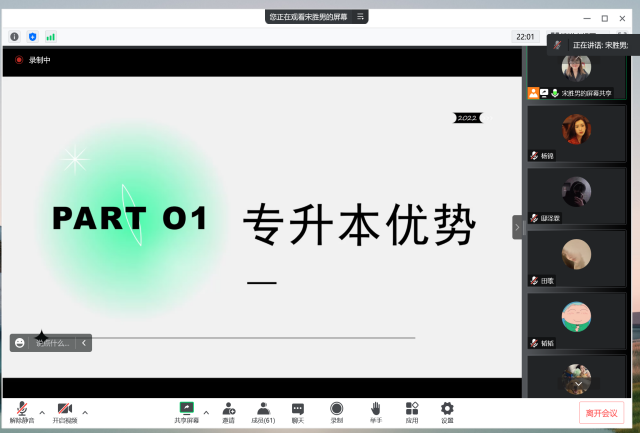Open the share screen (共享屏幕) tool

pos(186,411)
